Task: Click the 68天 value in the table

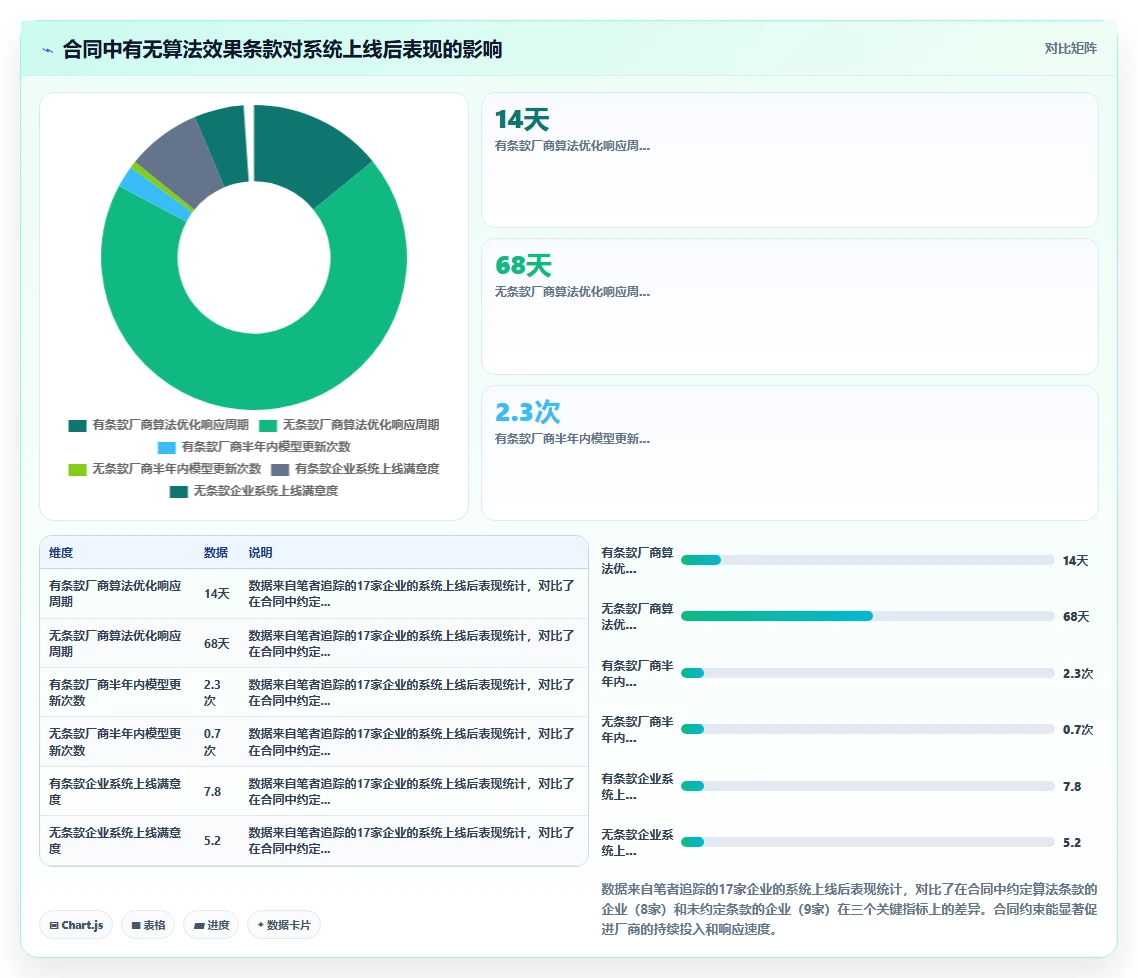Action: [x=216, y=644]
